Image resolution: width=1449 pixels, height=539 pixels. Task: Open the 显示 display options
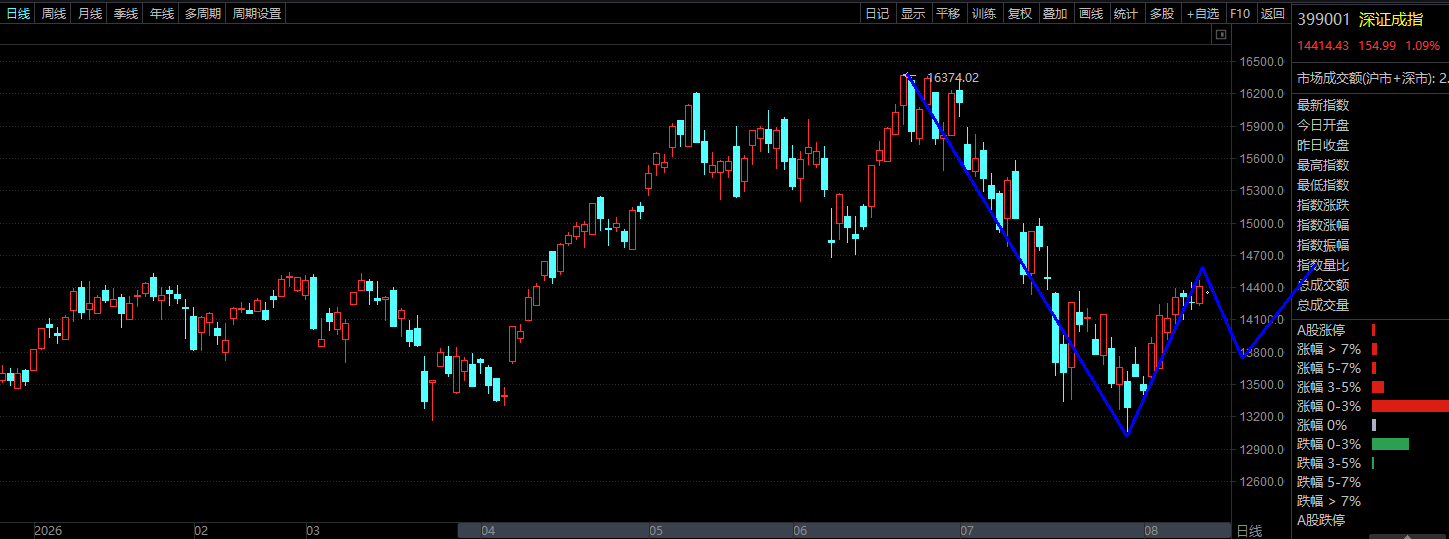tap(913, 13)
